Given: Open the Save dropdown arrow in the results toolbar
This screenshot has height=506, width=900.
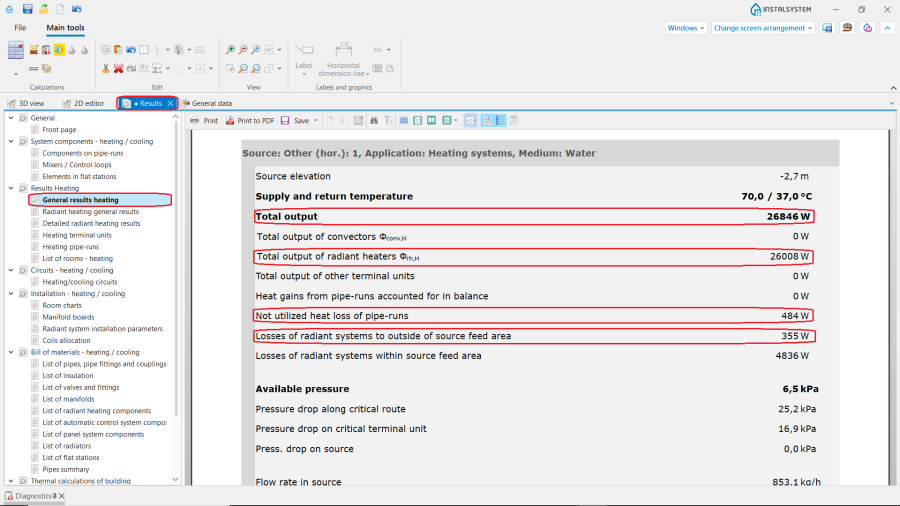Looking at the screenshot, I should point(315,120).
